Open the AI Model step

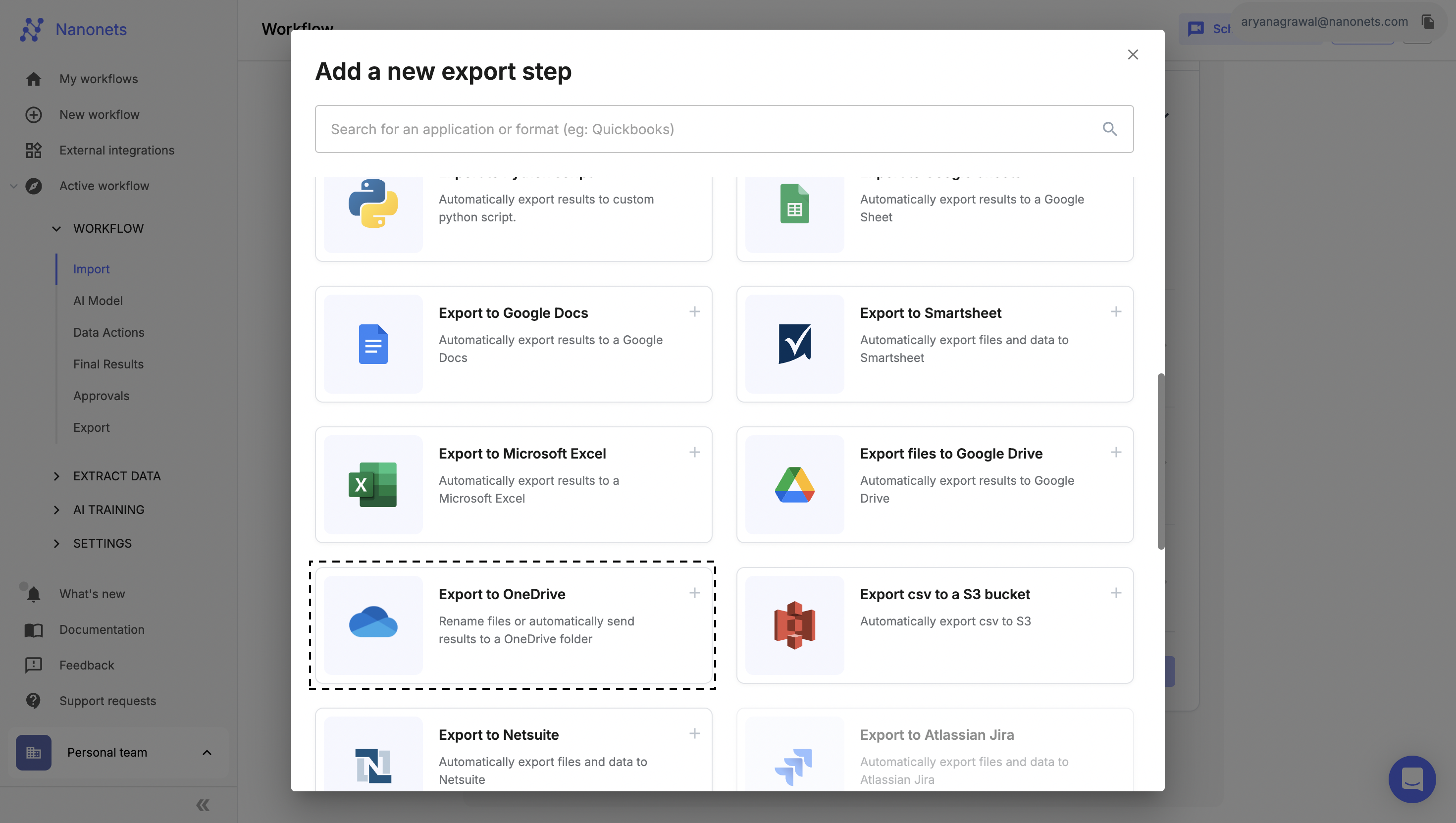tap(98, 301)
